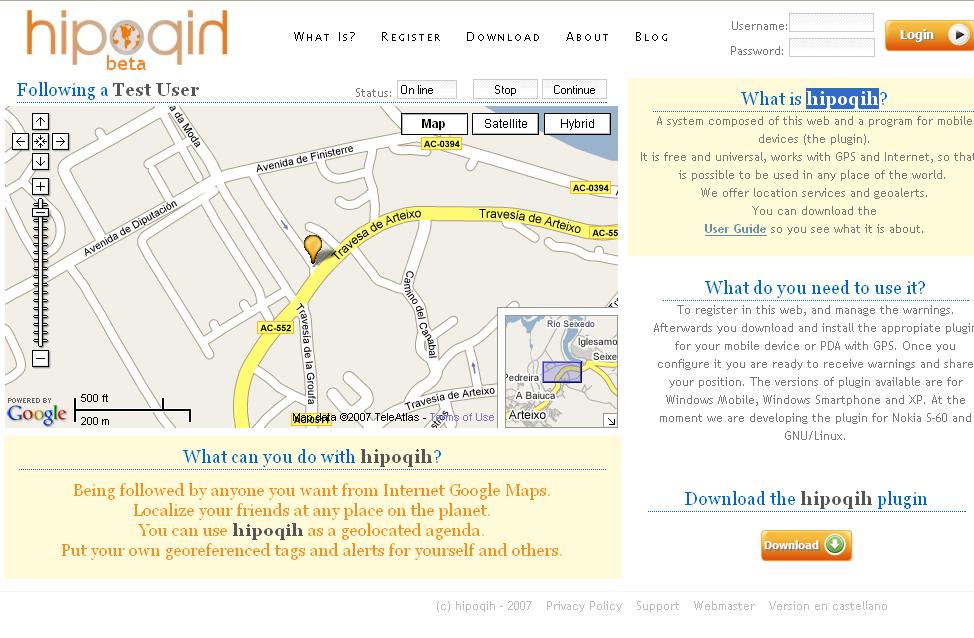Image resolution: width=974 pixels, height=638 pixels.
Task: Pan the map left with the arrow
Action: click(20, 142)
